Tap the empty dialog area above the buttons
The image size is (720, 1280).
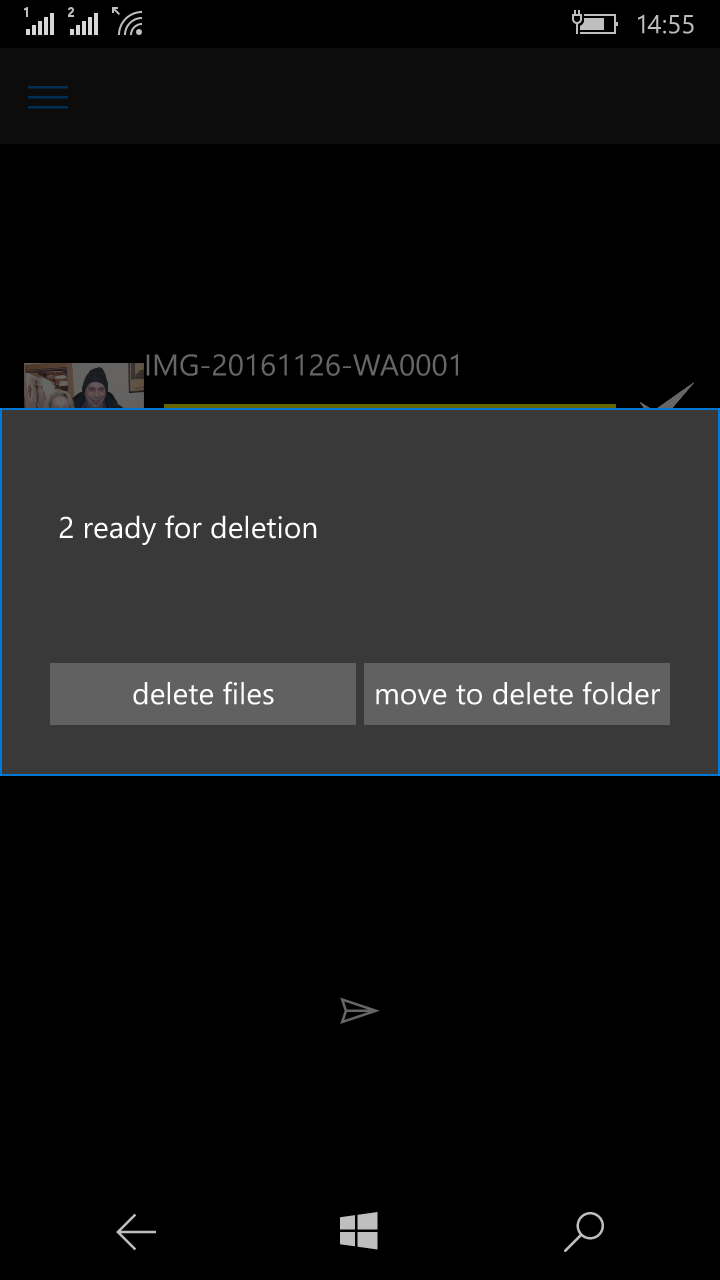pyautogui.click(x=360, y=600)
